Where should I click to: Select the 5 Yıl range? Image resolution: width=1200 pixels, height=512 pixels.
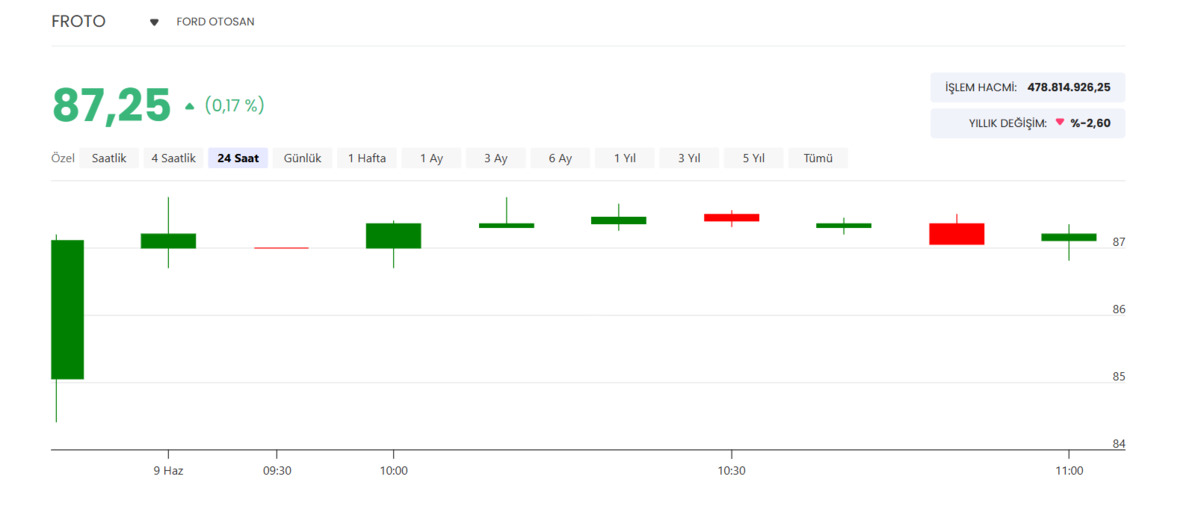point(754,158)
